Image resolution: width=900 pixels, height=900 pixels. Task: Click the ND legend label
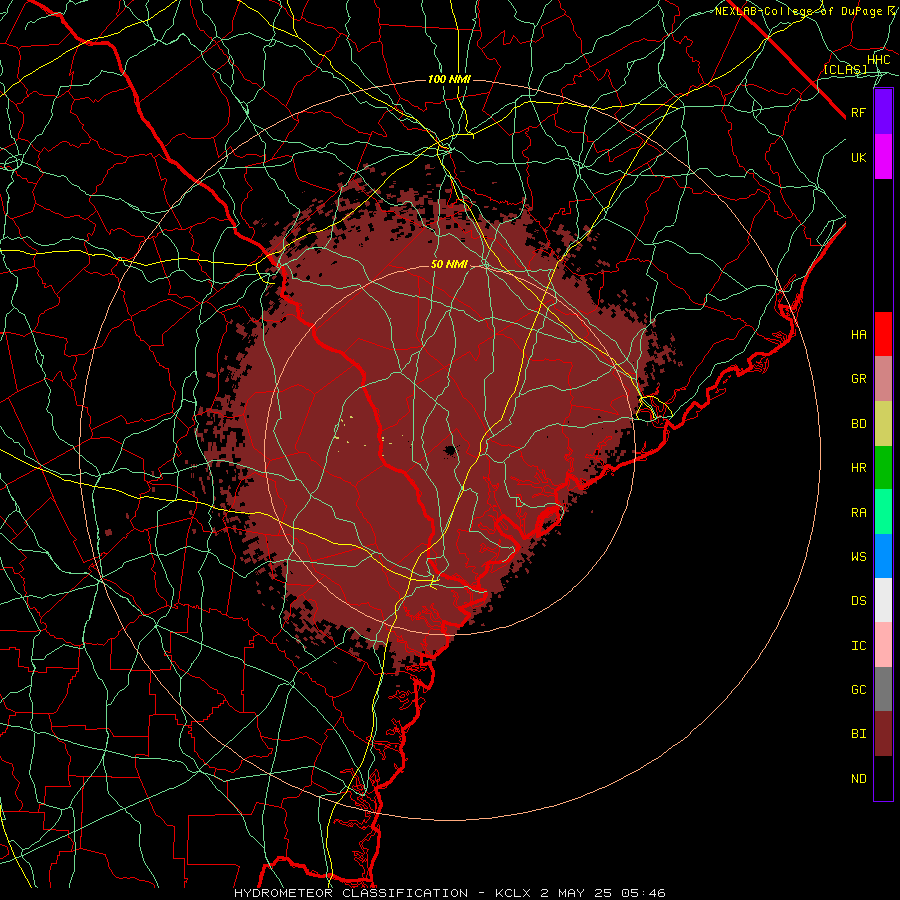point(858,779)
